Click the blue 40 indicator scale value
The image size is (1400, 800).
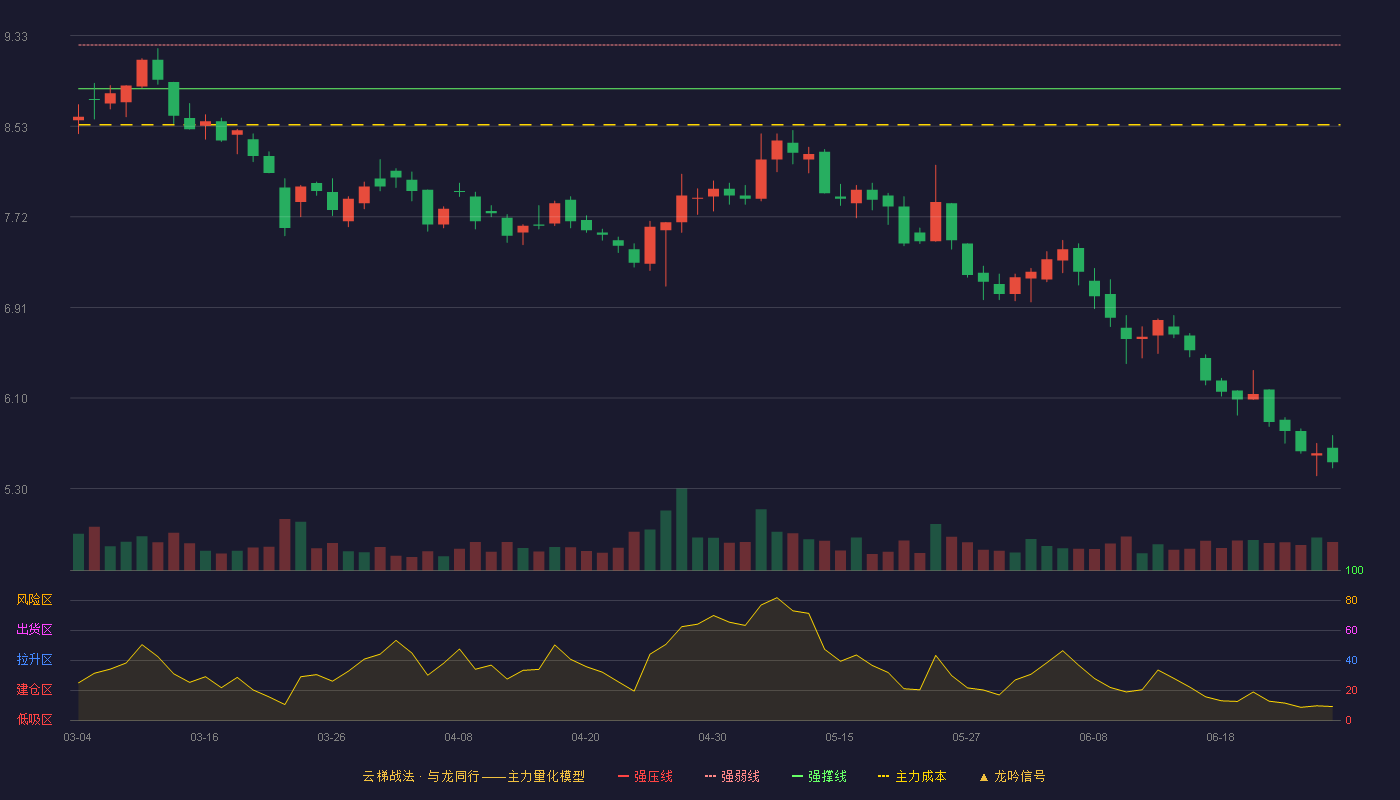(x=1351, y=661)
